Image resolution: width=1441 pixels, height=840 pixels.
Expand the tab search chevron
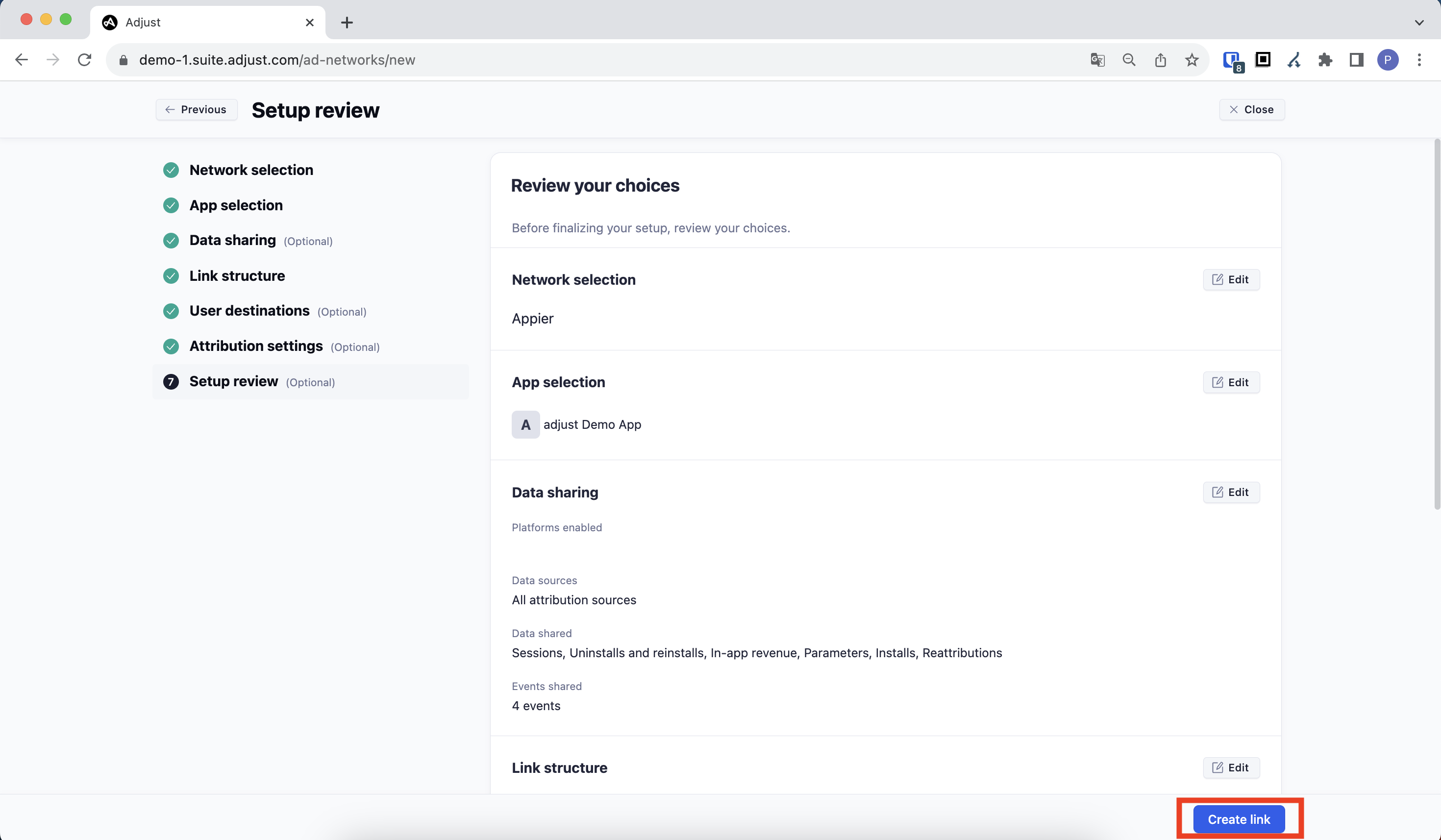1418,23
